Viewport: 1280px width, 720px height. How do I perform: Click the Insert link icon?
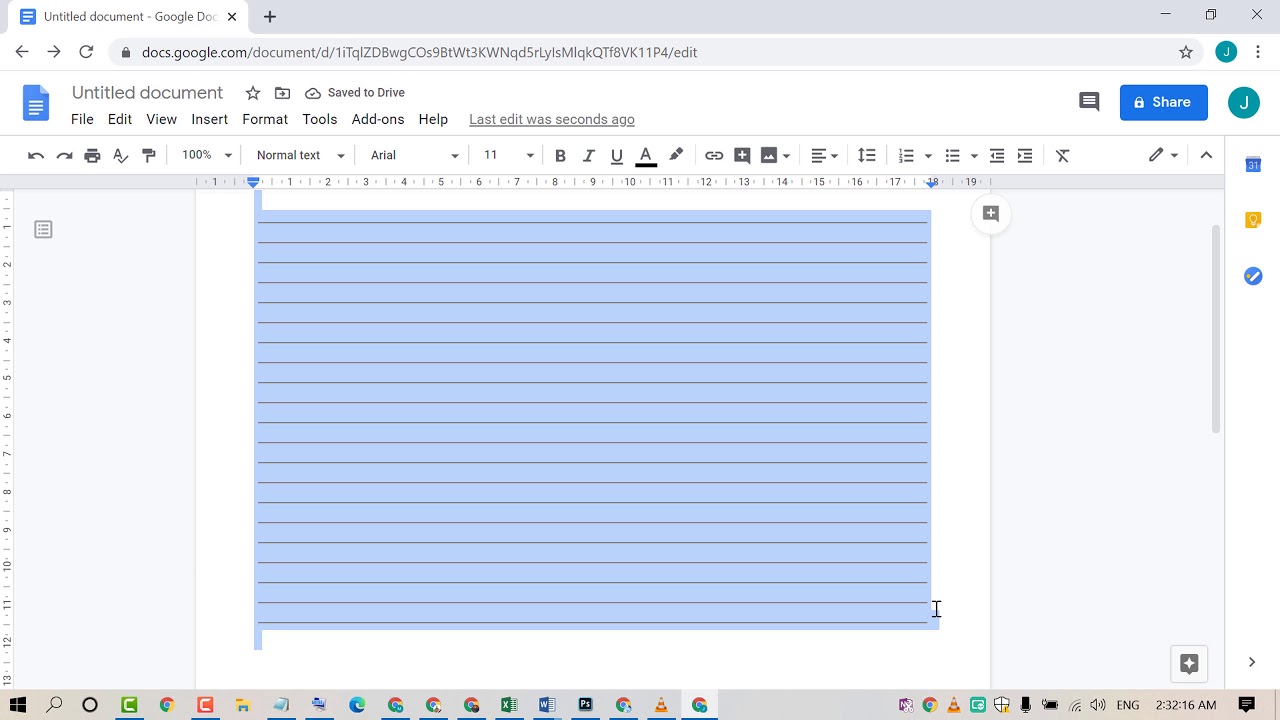tap(714, 155)
